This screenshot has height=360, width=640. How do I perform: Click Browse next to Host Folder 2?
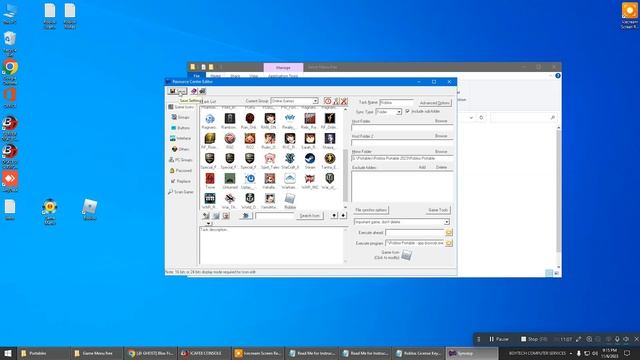click(441, 136)
